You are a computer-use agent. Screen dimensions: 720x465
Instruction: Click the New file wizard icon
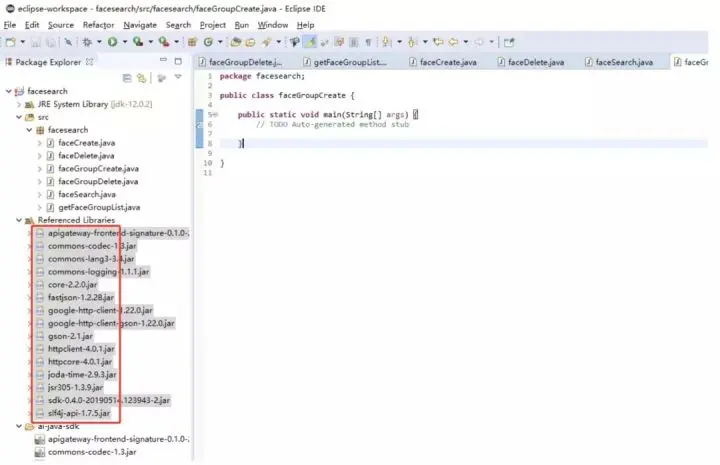pos(11,42)
